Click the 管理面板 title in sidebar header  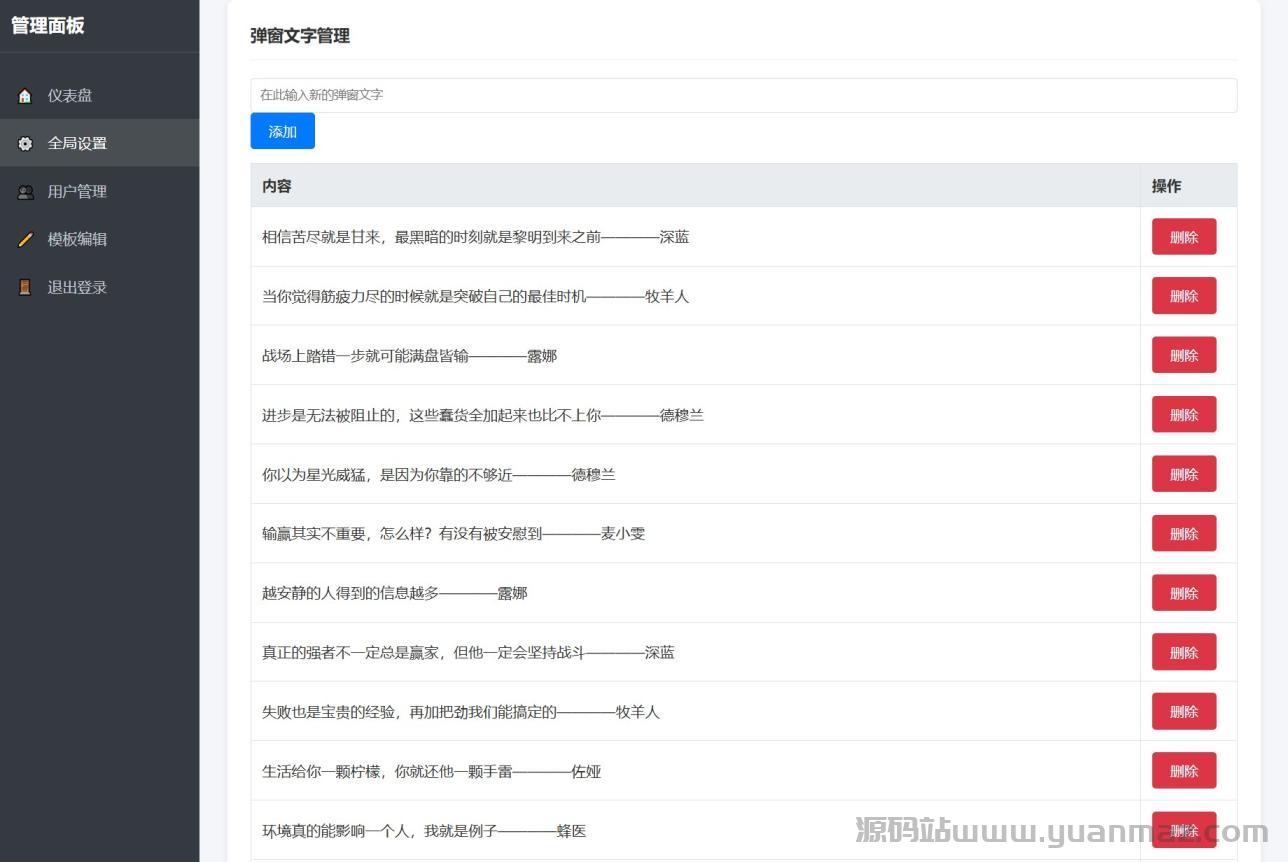click(48, 26)
